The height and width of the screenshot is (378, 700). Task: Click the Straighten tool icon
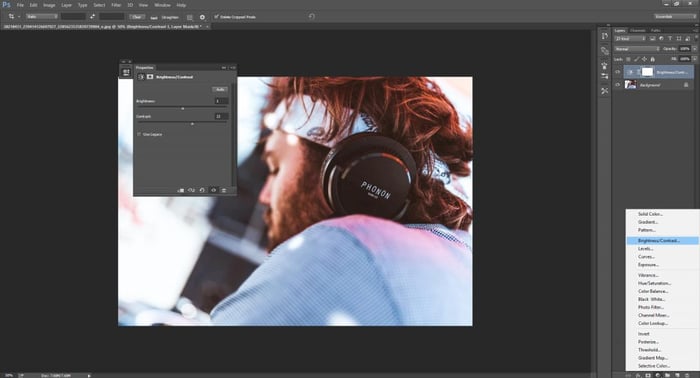pyautogui.click(x=154, y=17)
